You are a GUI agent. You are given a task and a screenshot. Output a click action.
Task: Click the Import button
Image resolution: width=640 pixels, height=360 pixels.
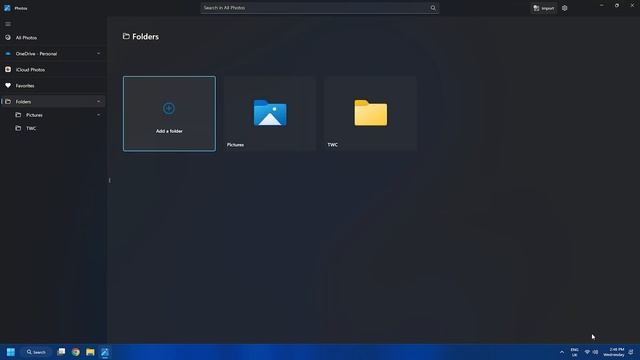[x=544, y=8]
